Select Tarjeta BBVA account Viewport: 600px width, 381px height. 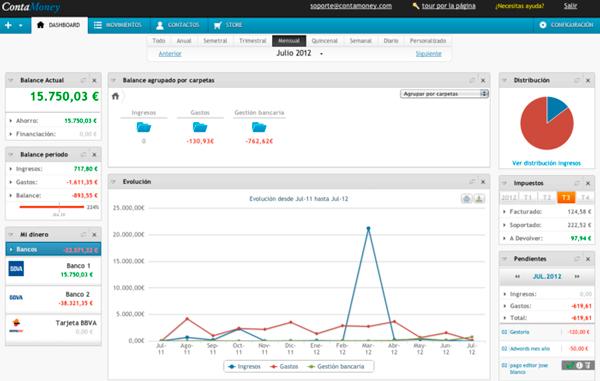pos(53,327)
